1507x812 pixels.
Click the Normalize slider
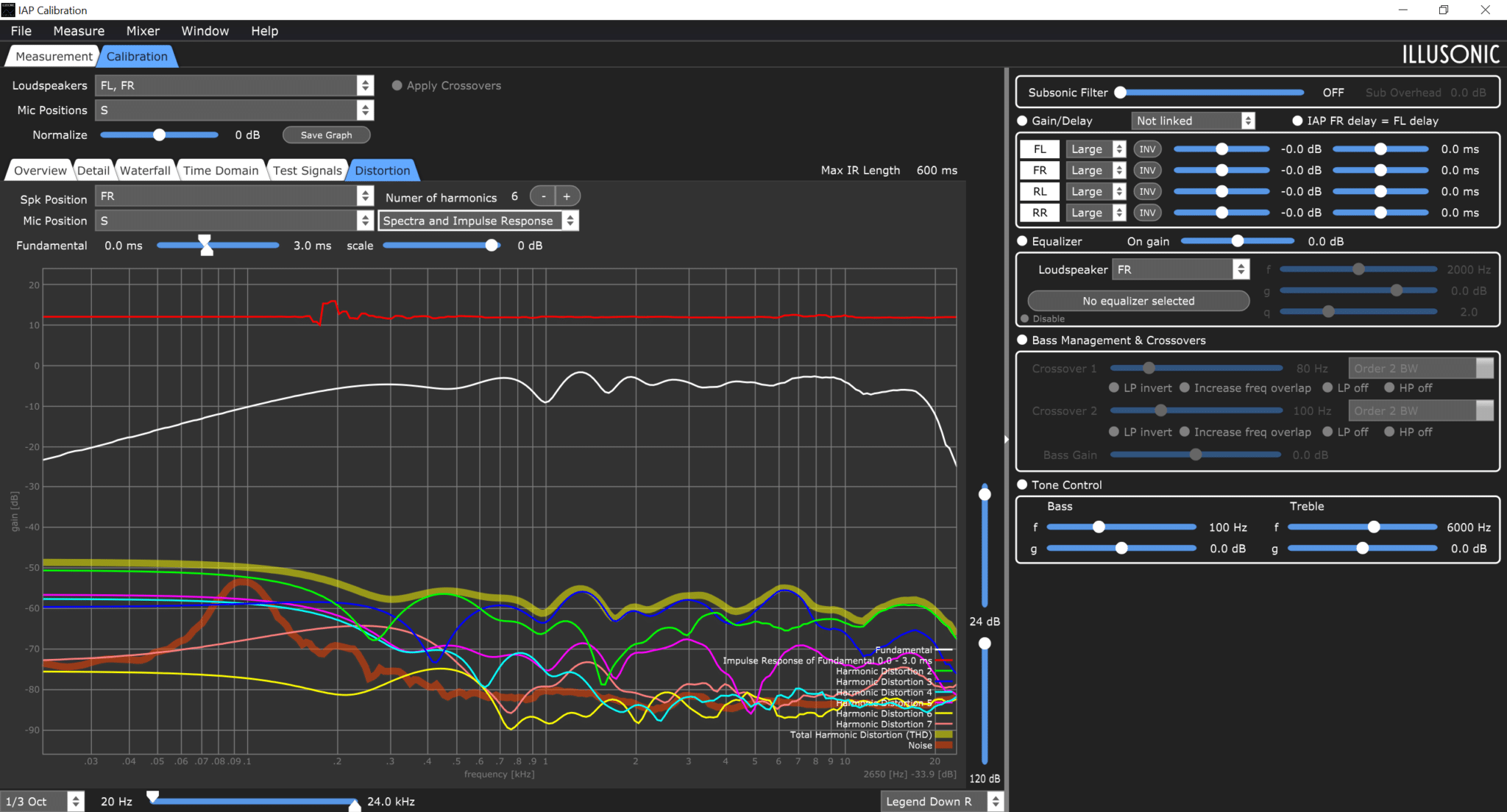pos(159,135)
